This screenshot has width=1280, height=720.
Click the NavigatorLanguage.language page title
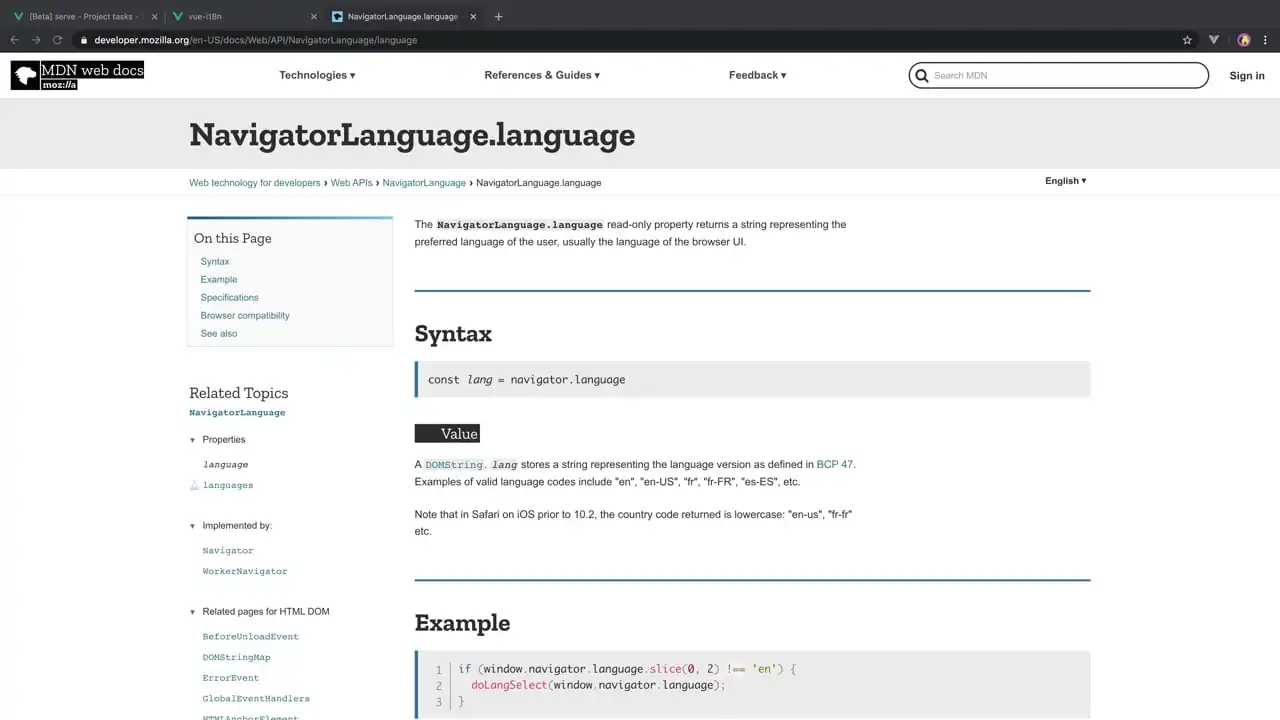(412, 135)
